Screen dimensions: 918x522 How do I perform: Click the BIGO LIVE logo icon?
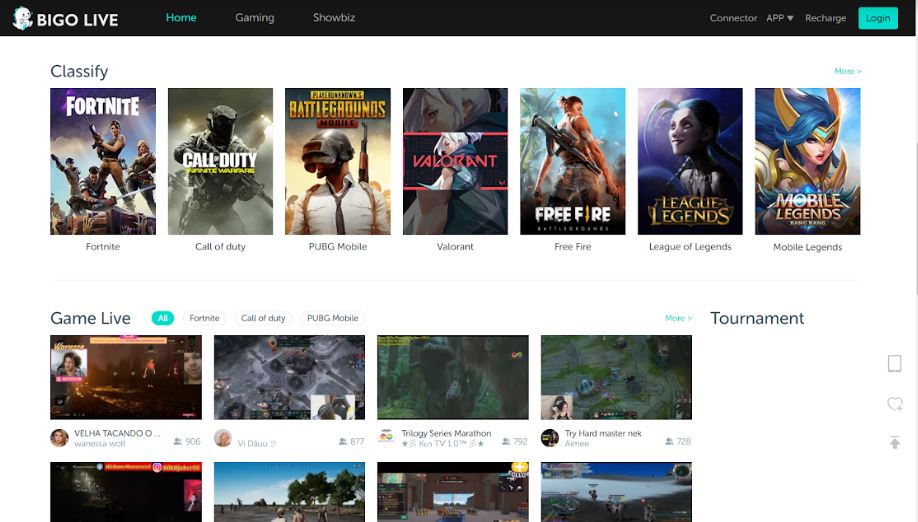click(23, 18)
